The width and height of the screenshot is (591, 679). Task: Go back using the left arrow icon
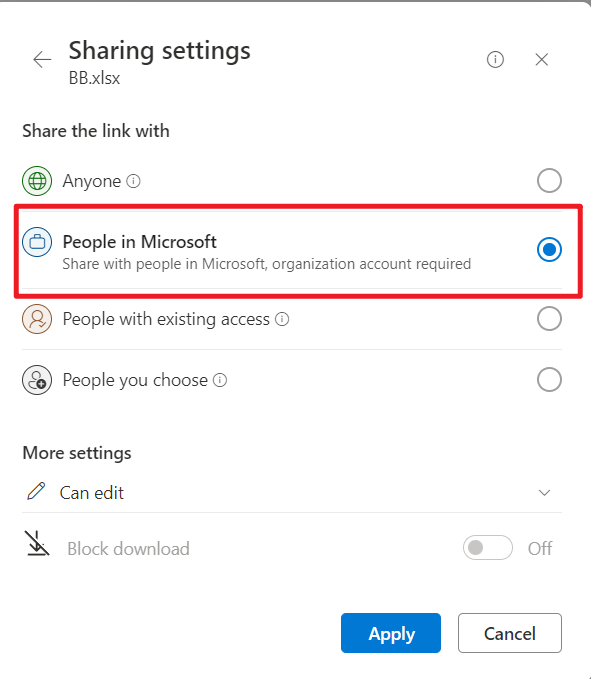tap(42, 59)
